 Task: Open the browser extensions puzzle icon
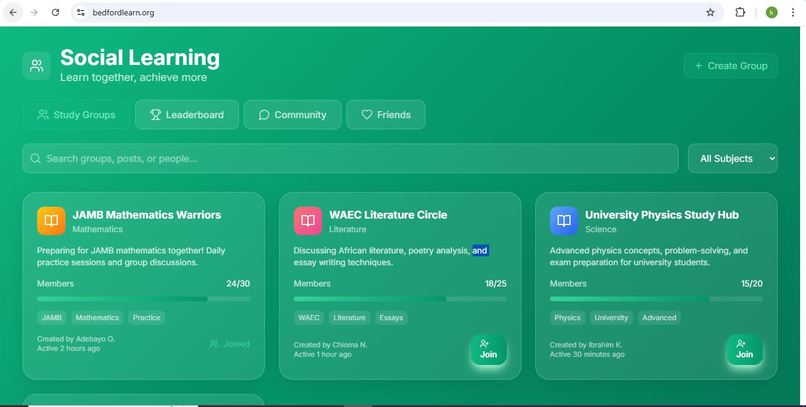click(740, 12)
